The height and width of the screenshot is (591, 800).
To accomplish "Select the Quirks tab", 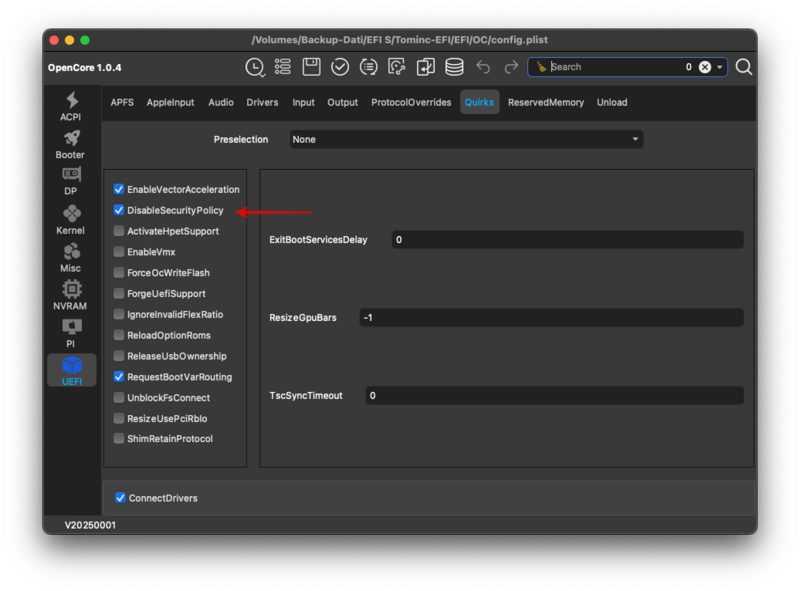I will coord(479,103).
